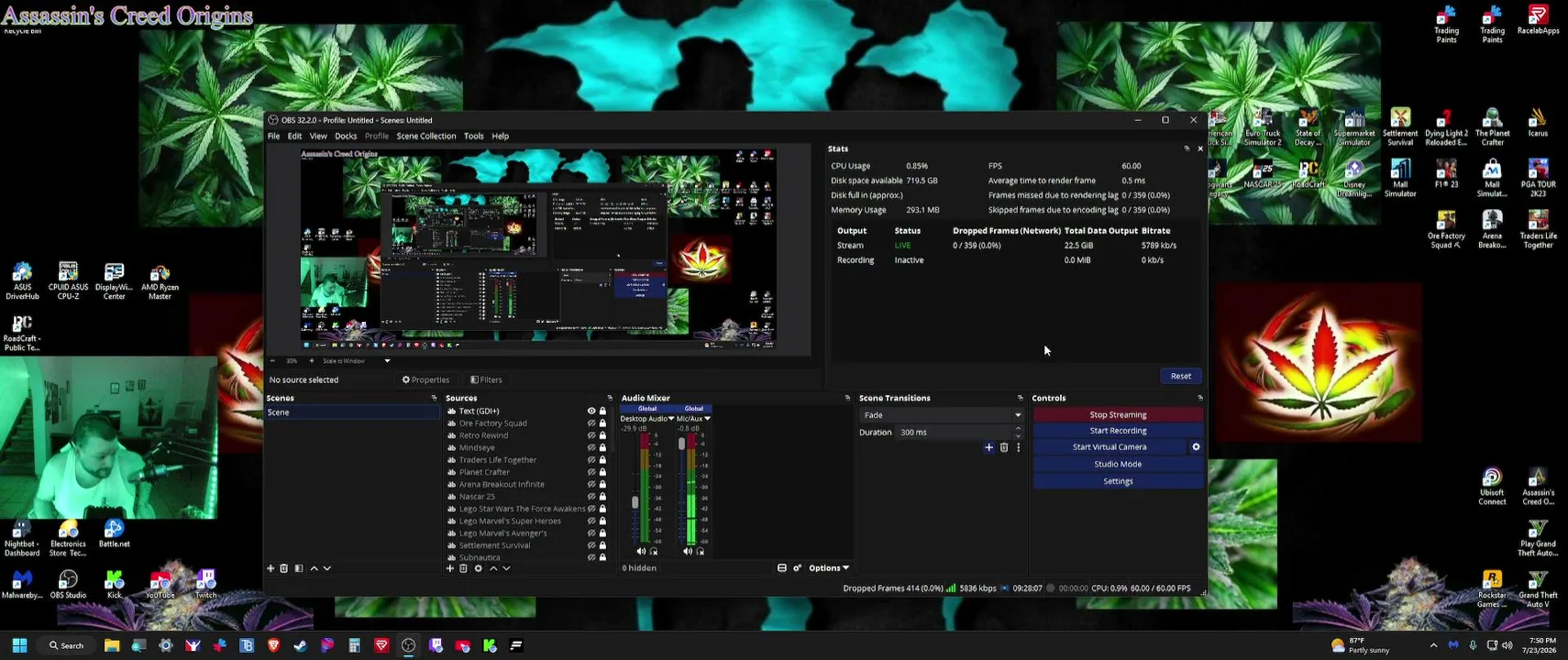The image size is (1568, 660).
Task: Float the Sources dock panel
Action: click(610, 398)
